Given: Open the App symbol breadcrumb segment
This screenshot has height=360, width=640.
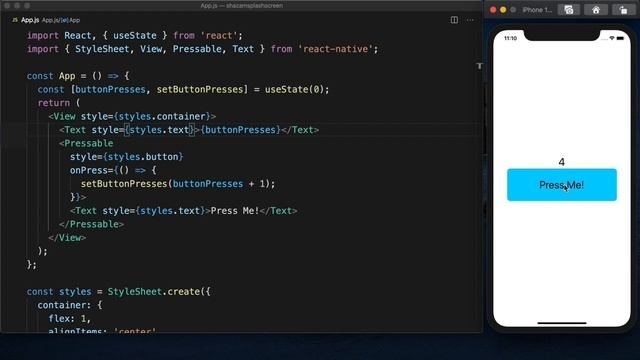Looking at the screenshot, I should pyautogui.click(x=71, y=20).
